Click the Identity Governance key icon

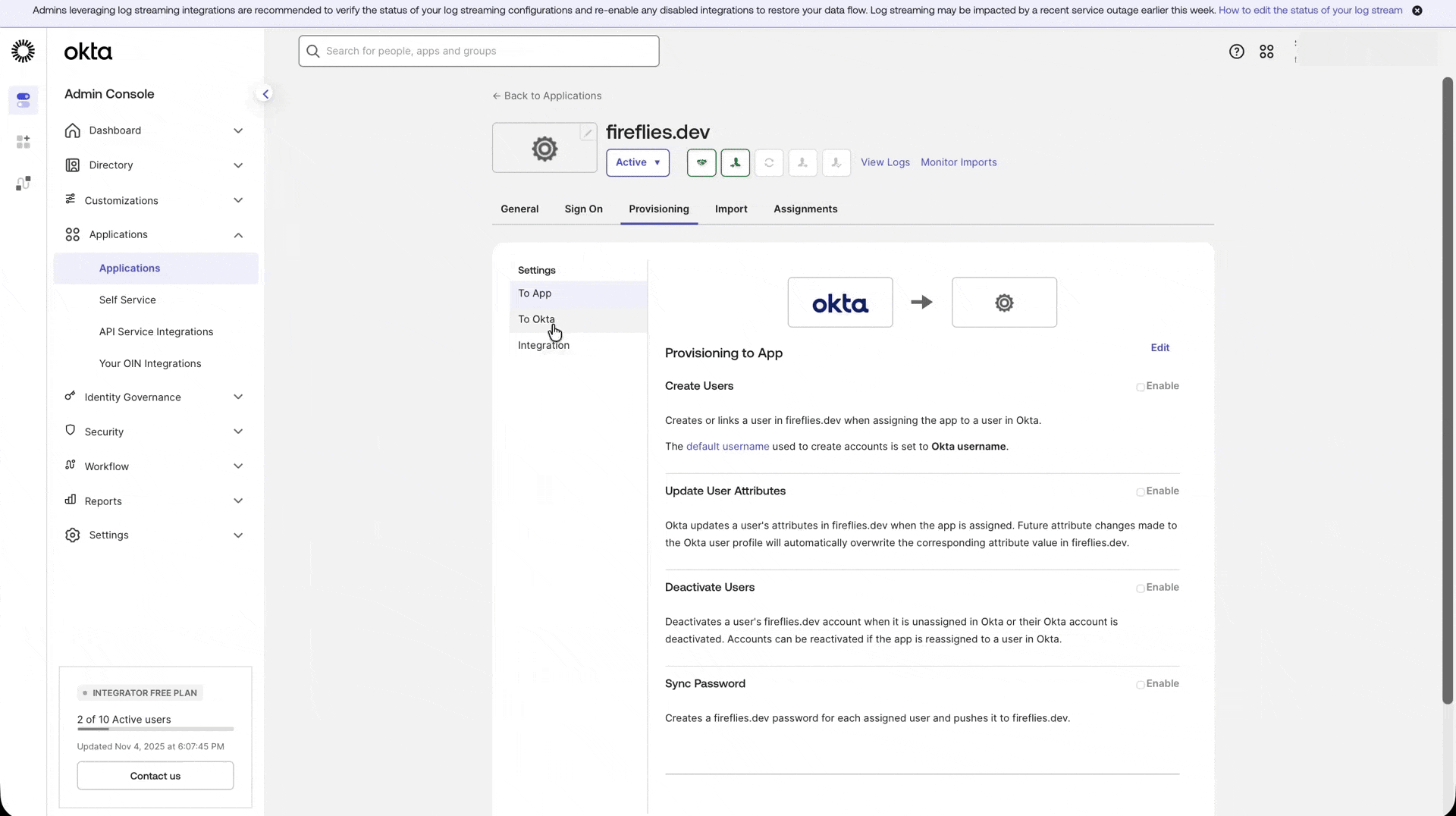(71, 396)
